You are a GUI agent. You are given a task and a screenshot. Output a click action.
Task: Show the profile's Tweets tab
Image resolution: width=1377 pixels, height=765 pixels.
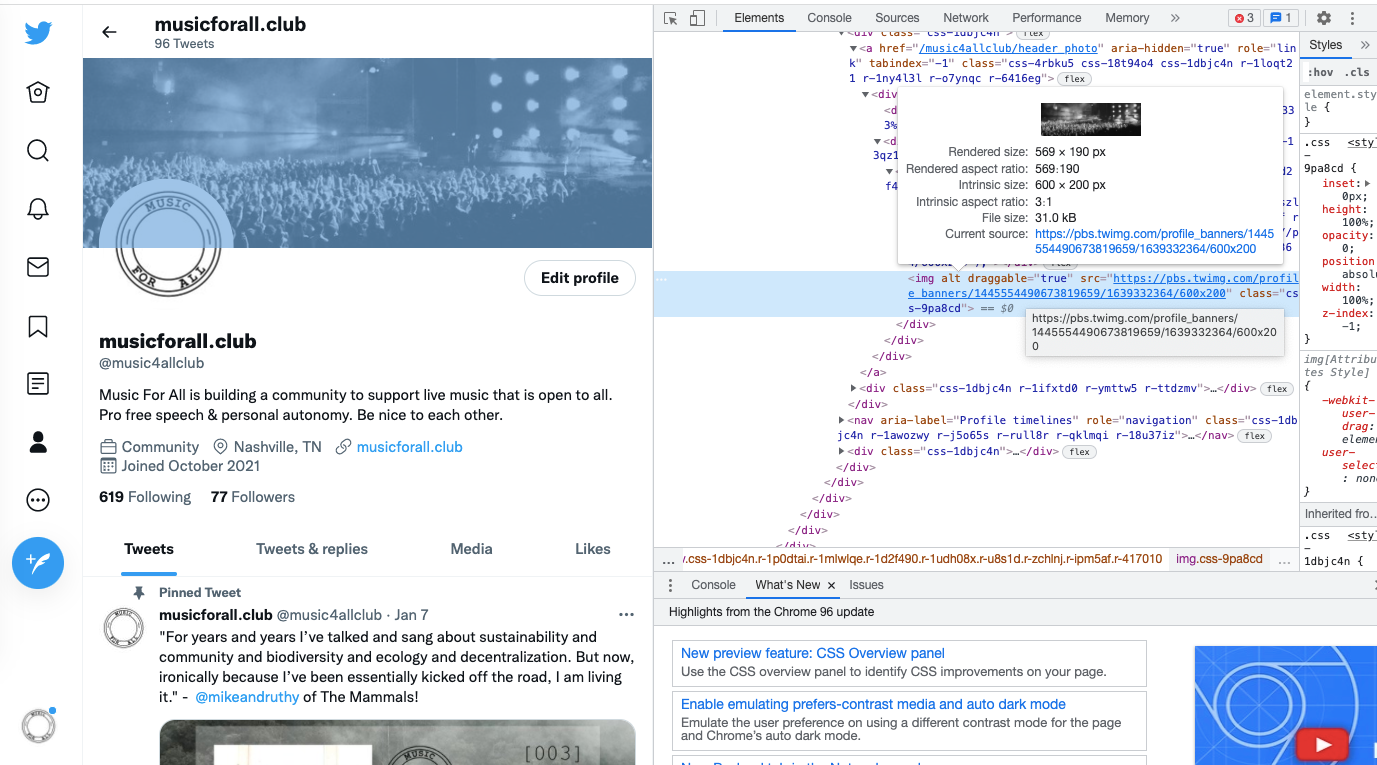point(149,549)
